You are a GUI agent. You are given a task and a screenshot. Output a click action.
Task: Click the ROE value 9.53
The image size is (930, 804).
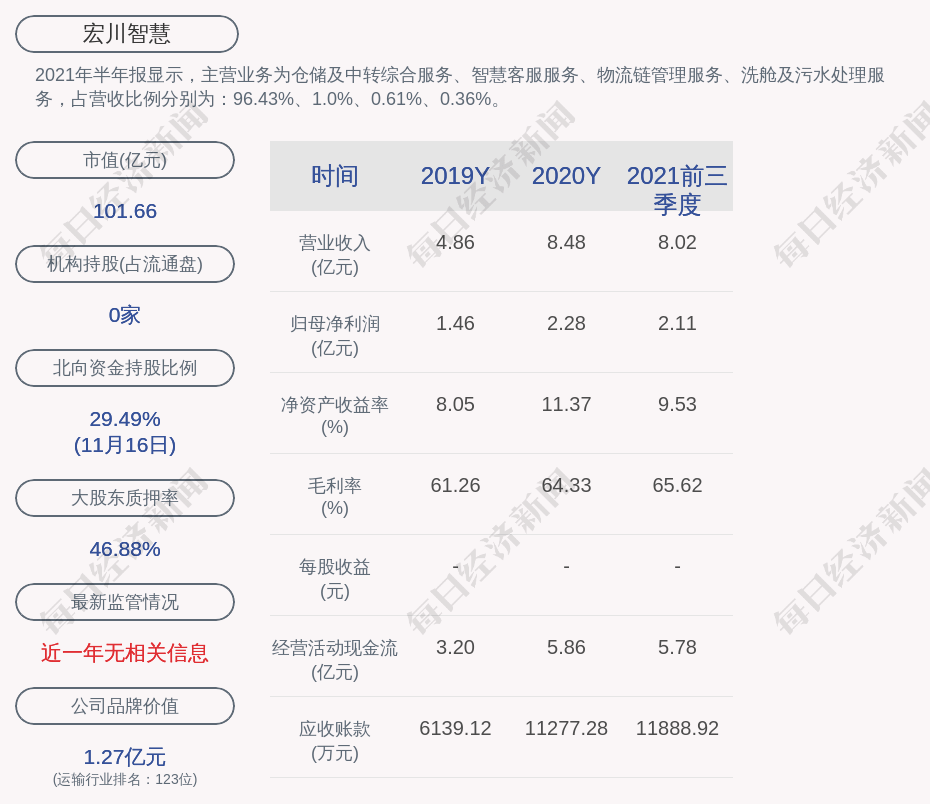[677, 404]
